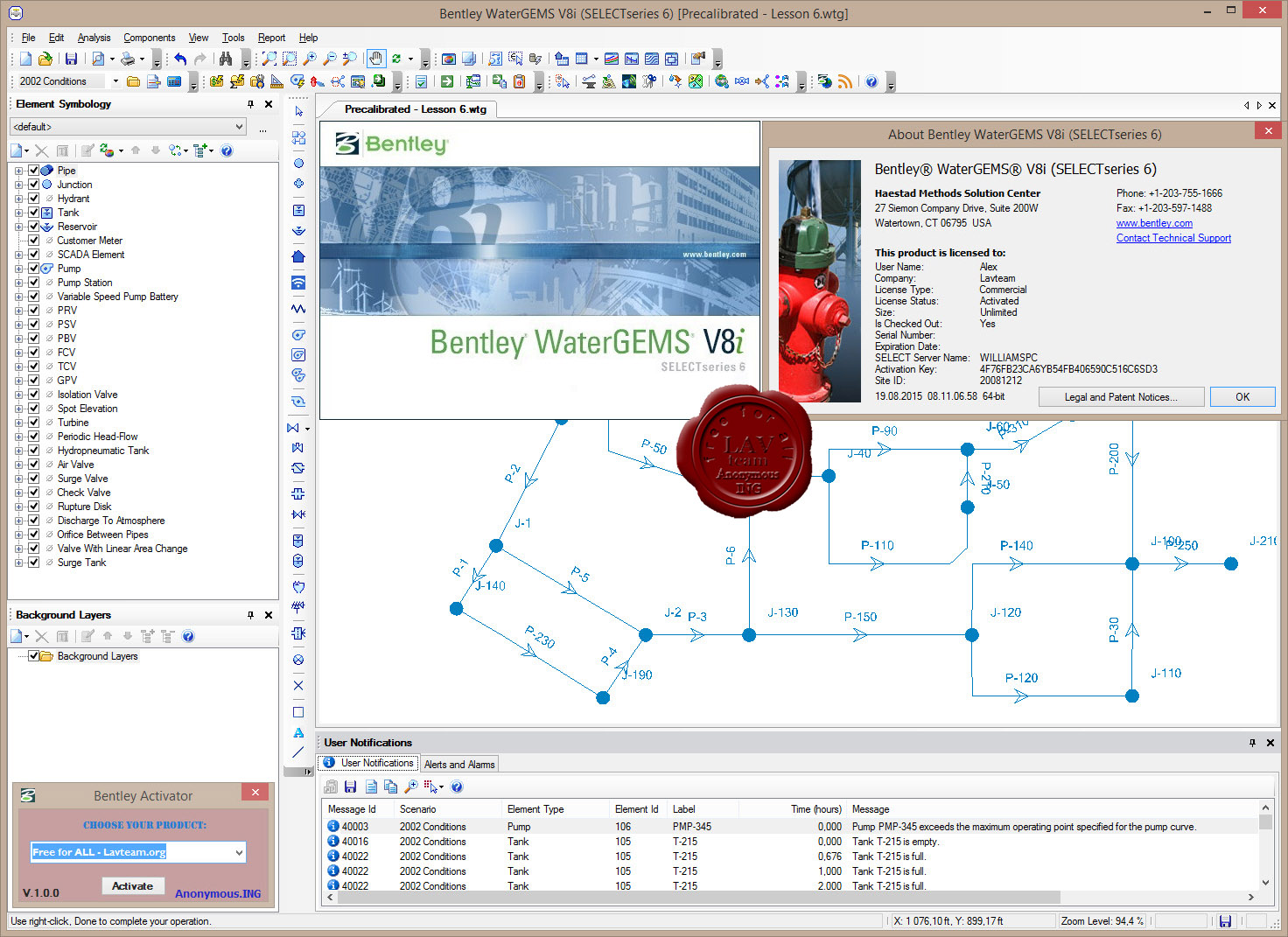Pin the User Notifications panel
Screen dimensions: 1288x937
pos(1252,743)
